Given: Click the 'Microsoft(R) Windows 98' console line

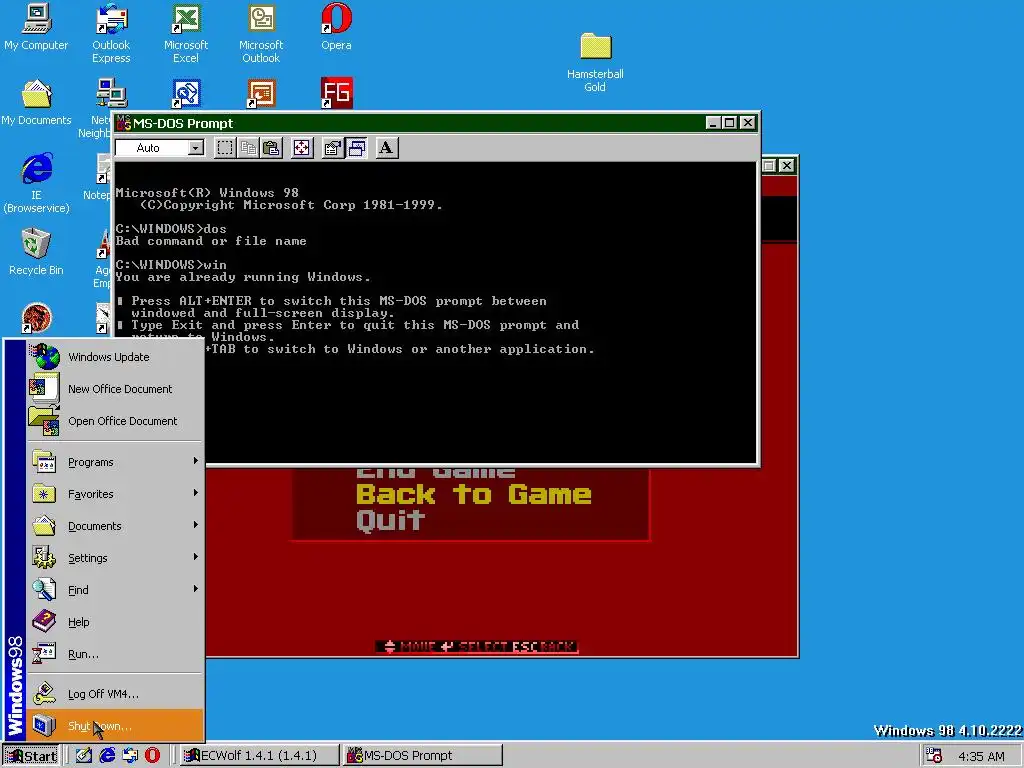Looking at the screenshot, I should [207, 193].
